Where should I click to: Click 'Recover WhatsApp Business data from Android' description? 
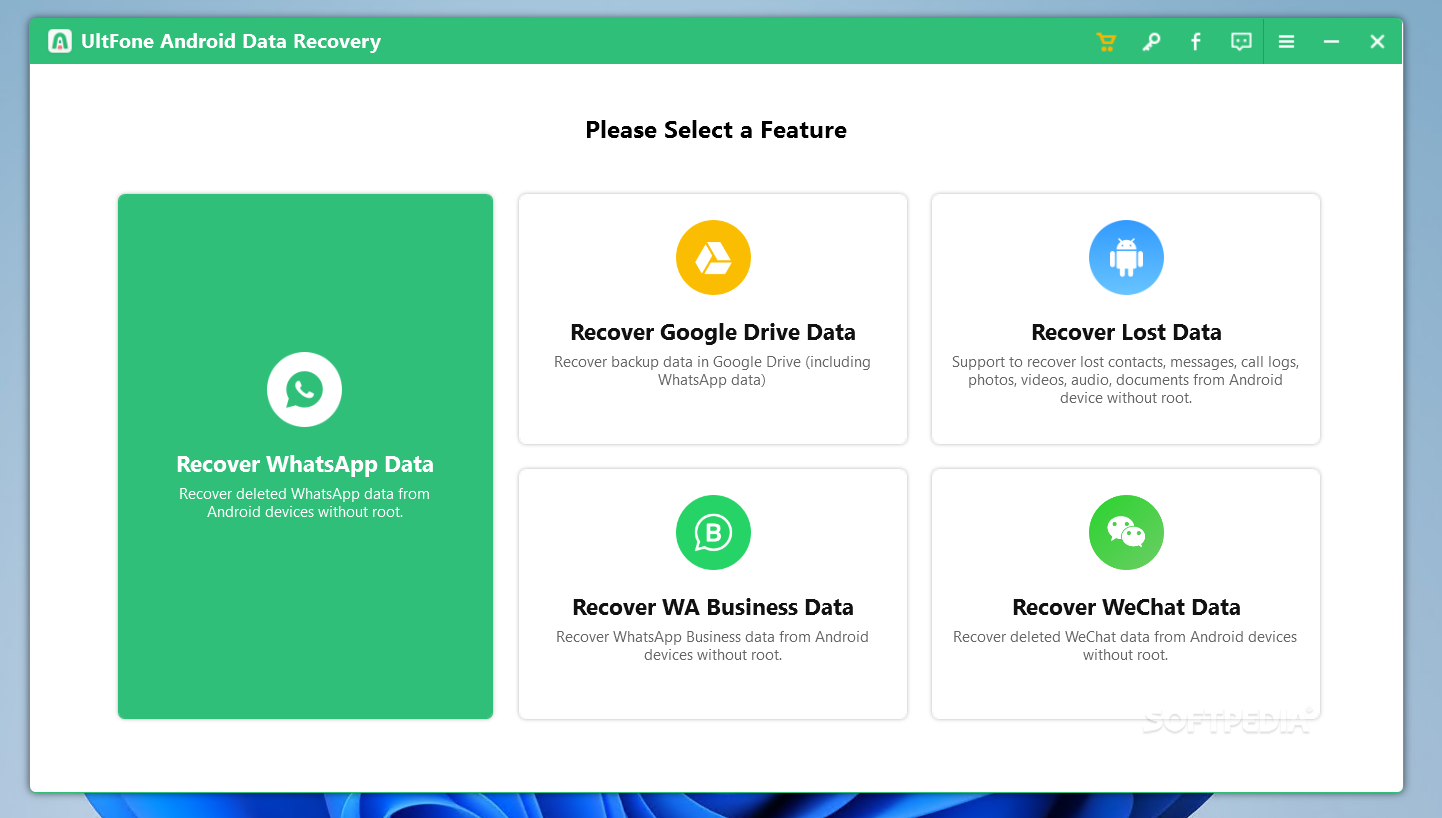tap(713, 646)
